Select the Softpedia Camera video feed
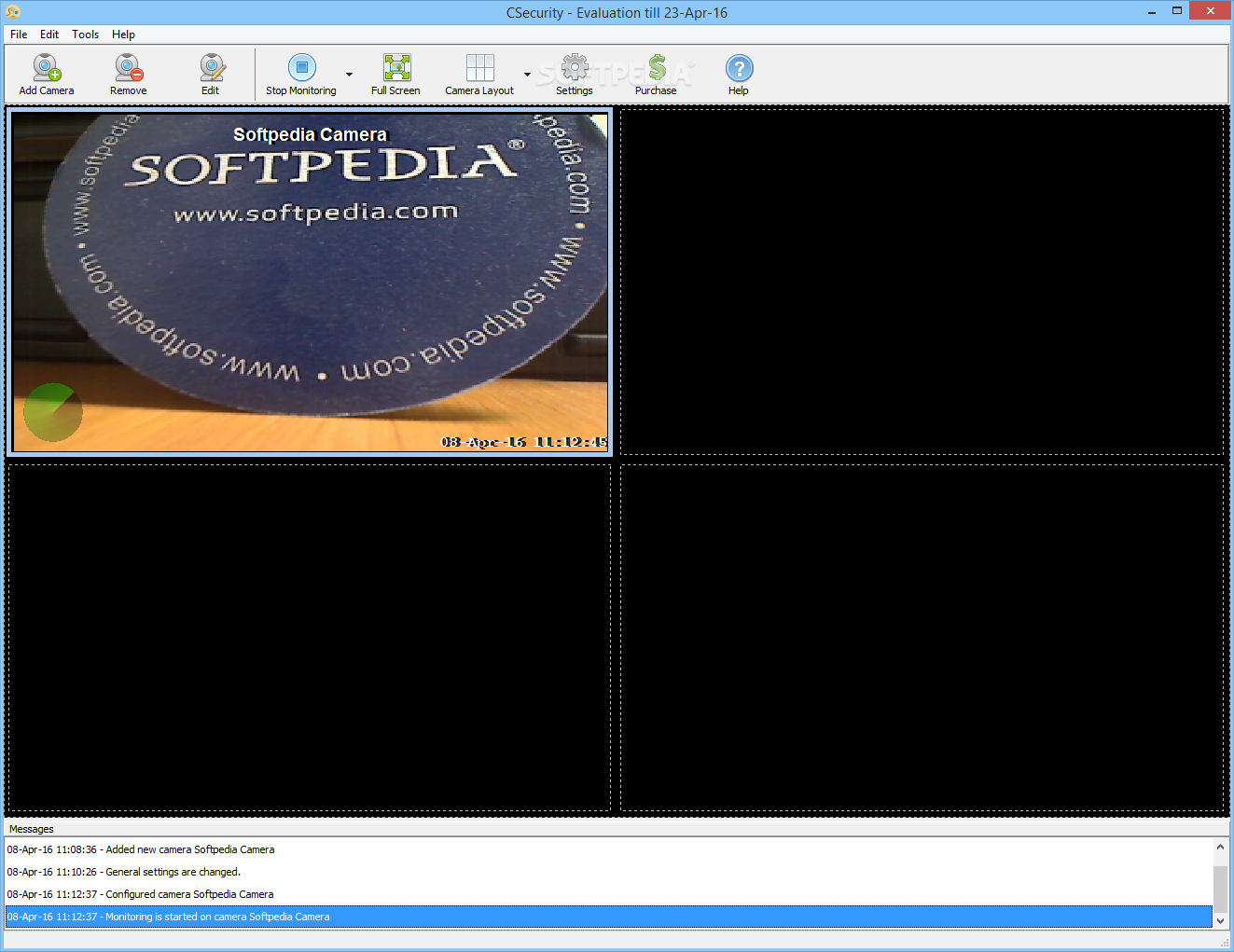This screenshot has height=952, width=1234. coord(310,283)
